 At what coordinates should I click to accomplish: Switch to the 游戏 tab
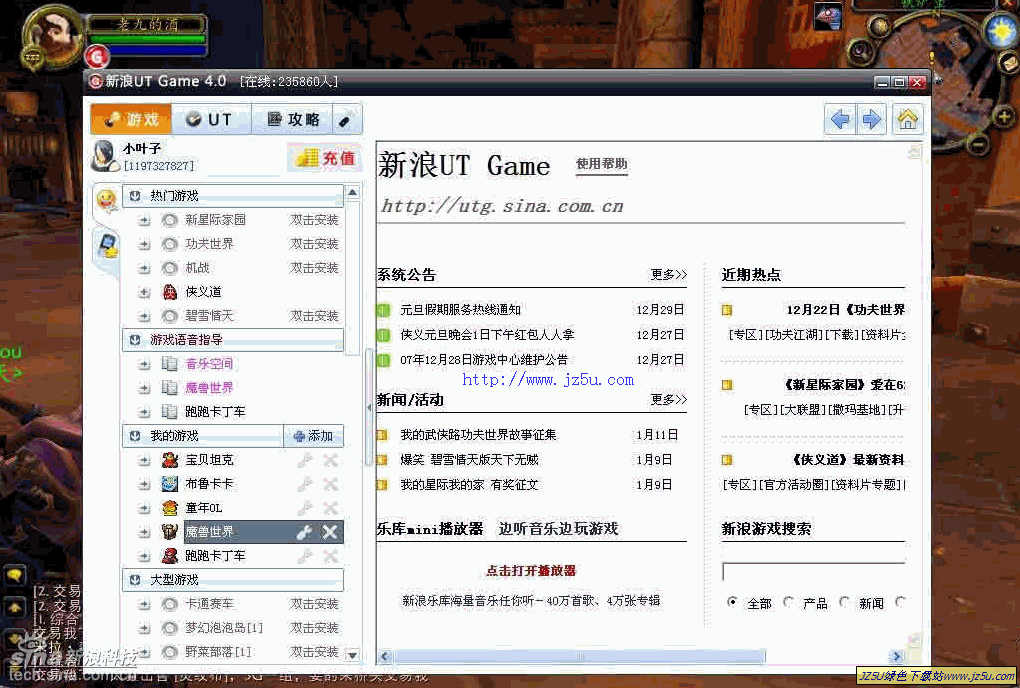coord(131,119)
